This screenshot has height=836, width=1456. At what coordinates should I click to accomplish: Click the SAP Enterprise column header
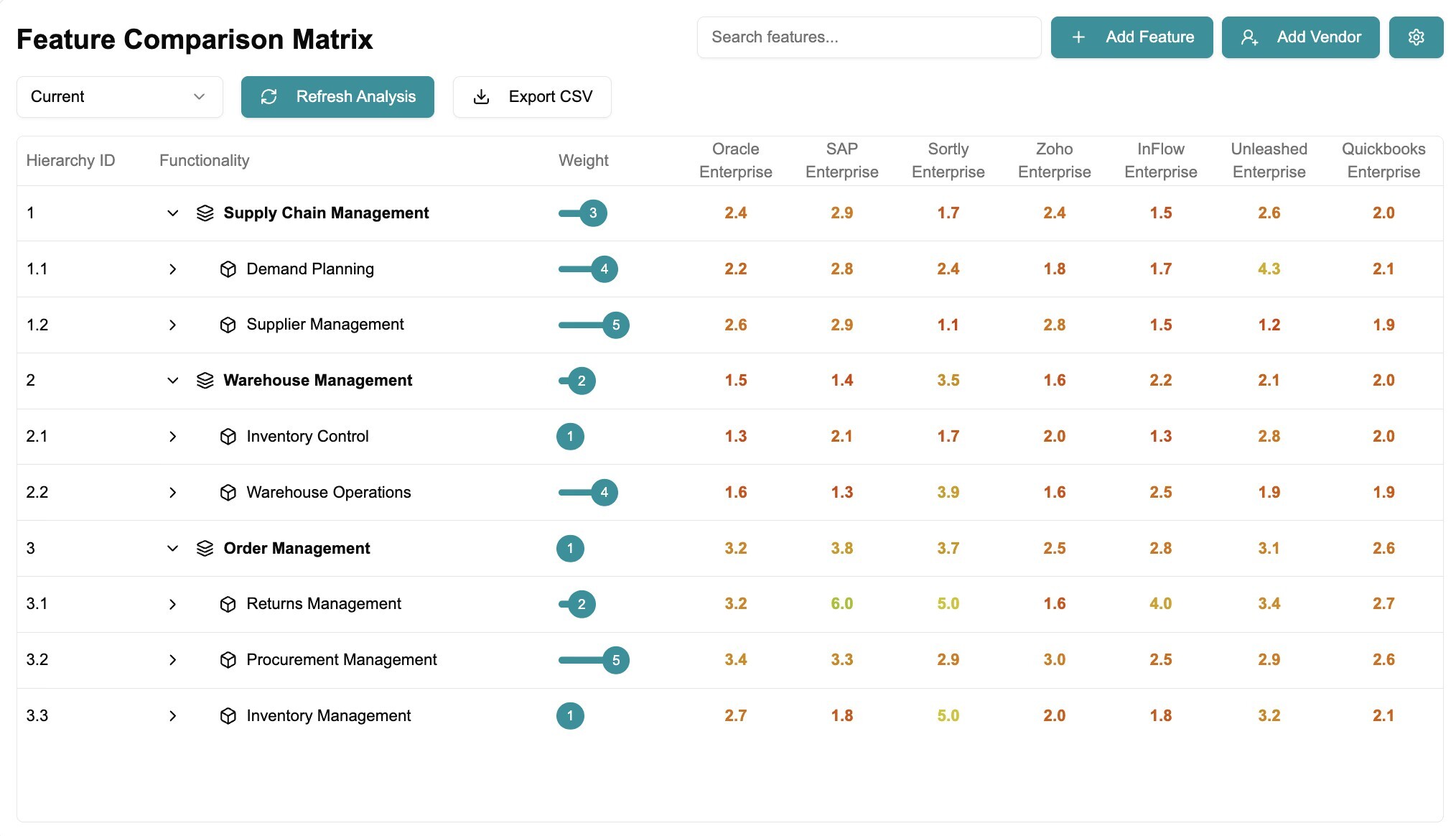(x=842, y=161)
